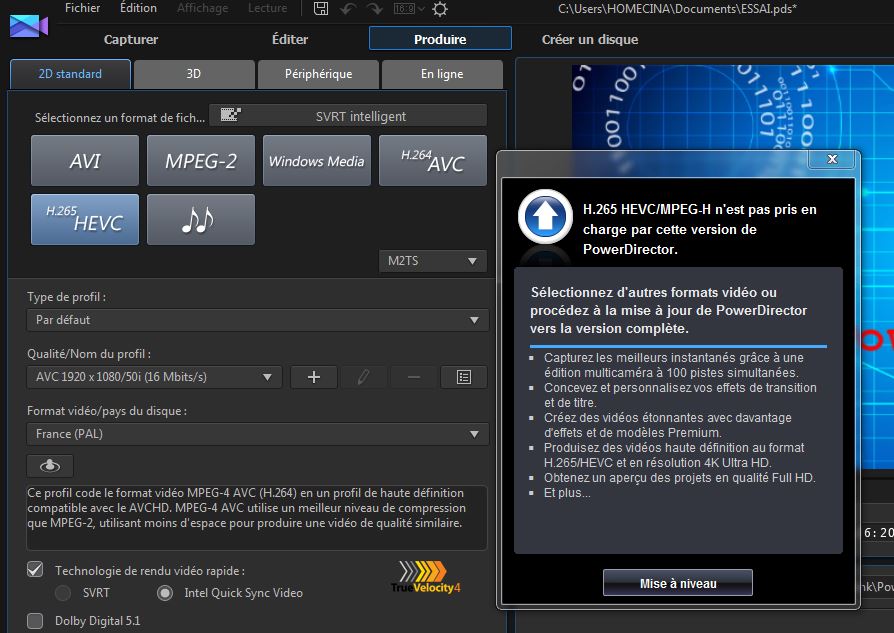Expand the France (PAL) country dropdown
The width and height of the screenshot is (894, 633).
(257, 434)
